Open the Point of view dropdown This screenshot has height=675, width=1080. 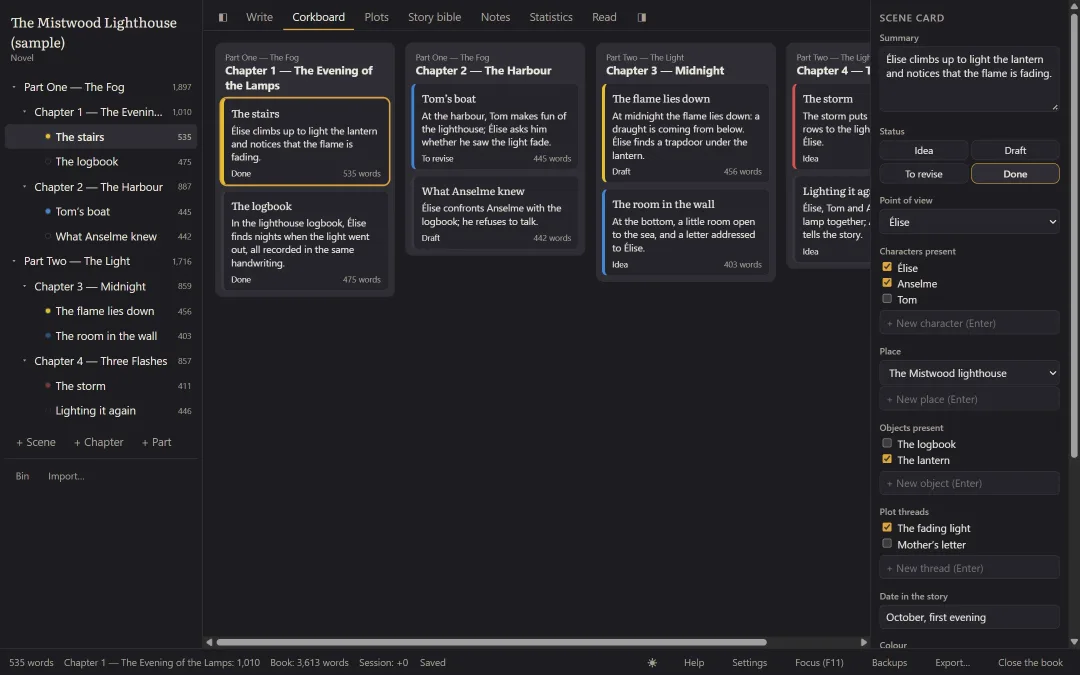pos(969,222)
